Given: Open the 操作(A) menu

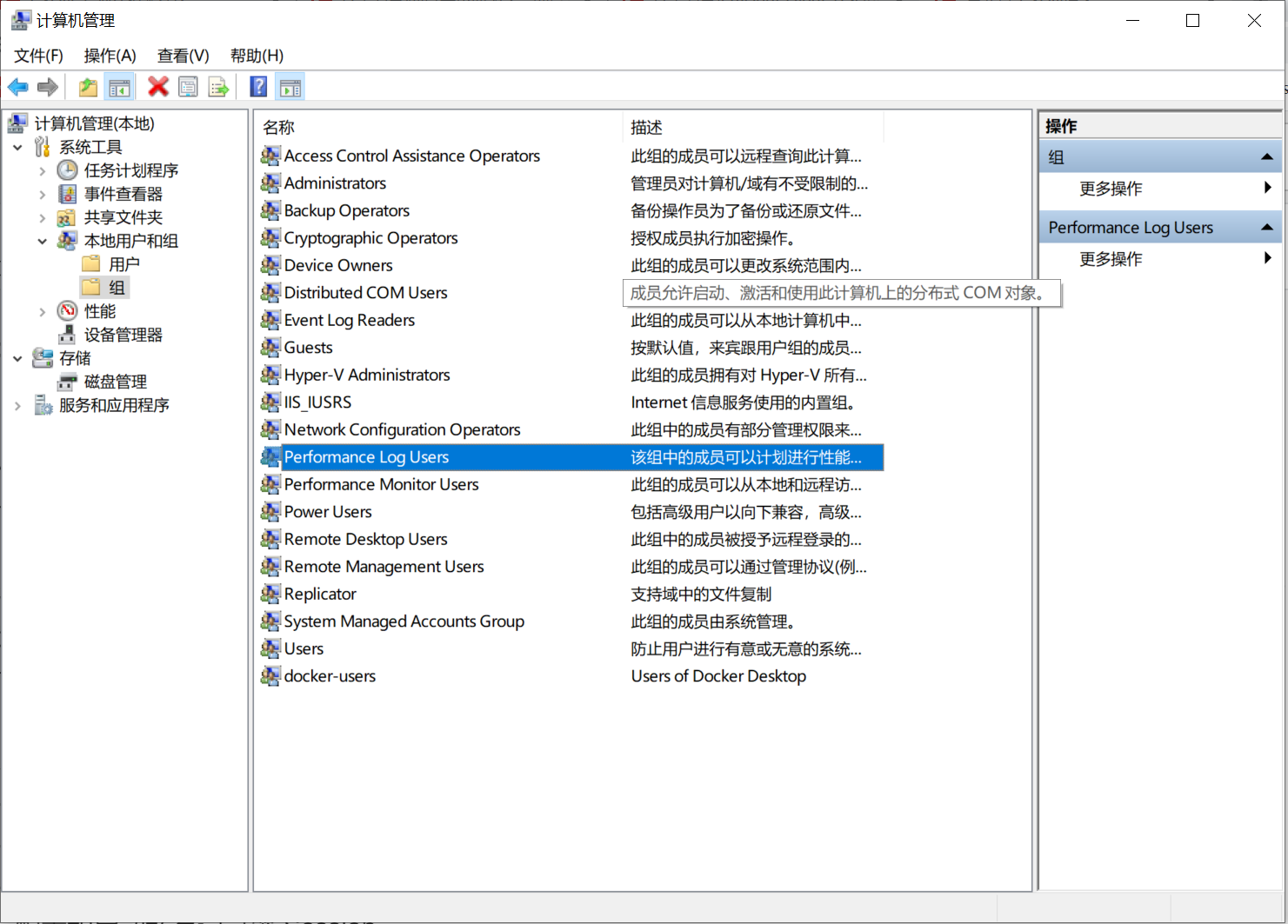Looking at the screenshot, I should tap(110, 55).
